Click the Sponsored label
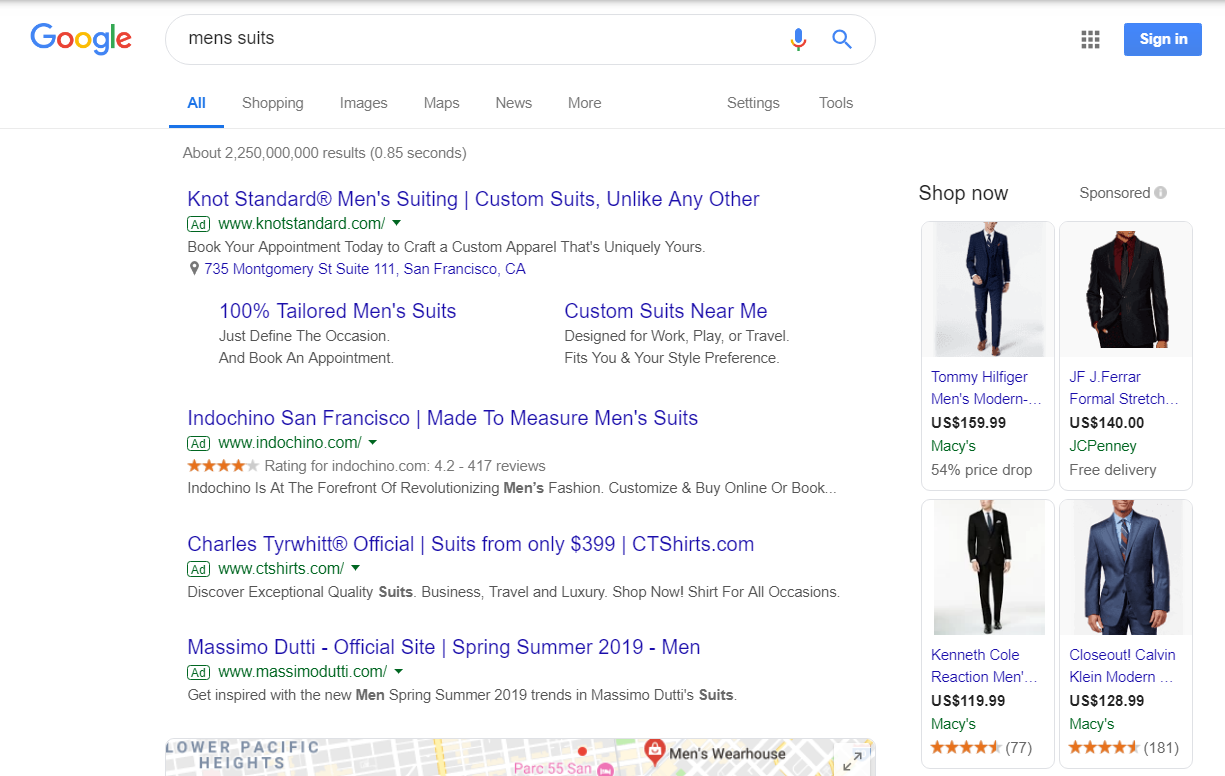The height and width of the screenshot is (776, 1225). pyautogui.click(x=1115, y=193)
